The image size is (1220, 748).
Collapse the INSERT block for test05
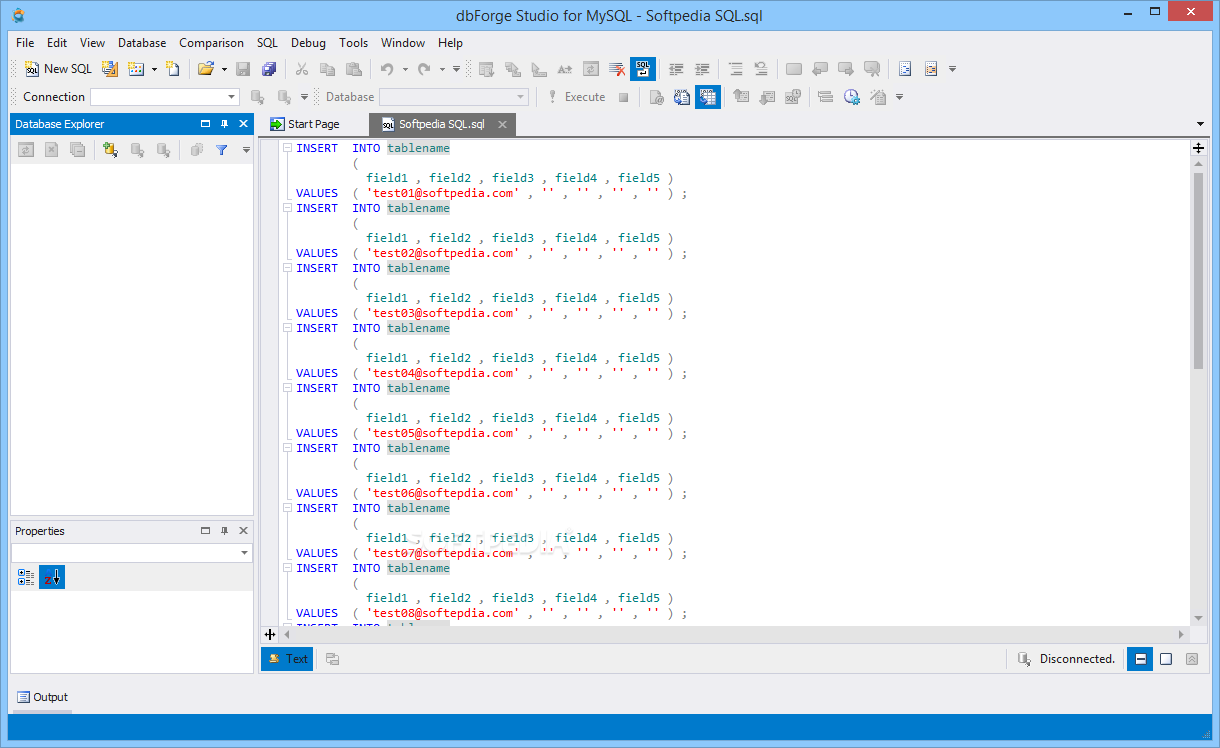click(x=287, y=388)
